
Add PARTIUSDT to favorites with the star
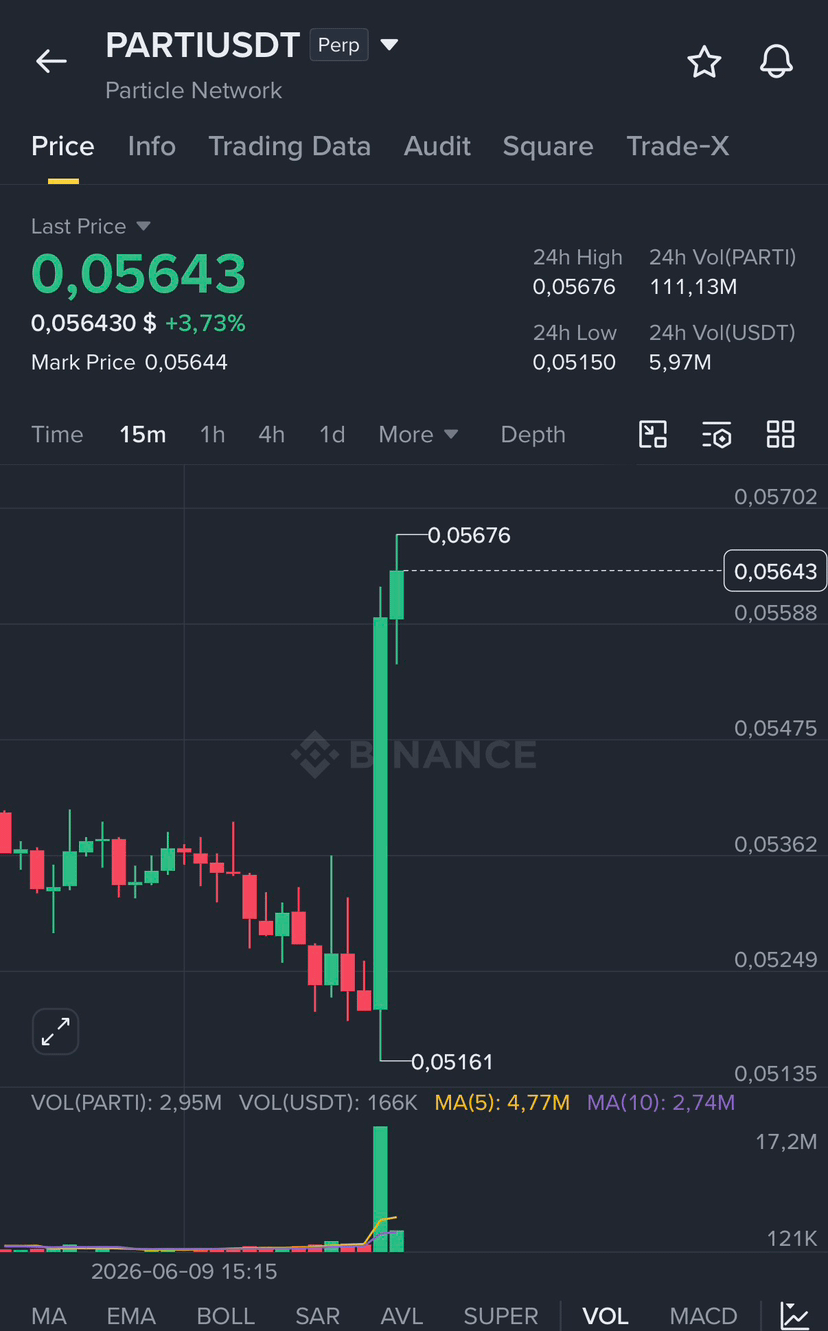click(704, 62)
